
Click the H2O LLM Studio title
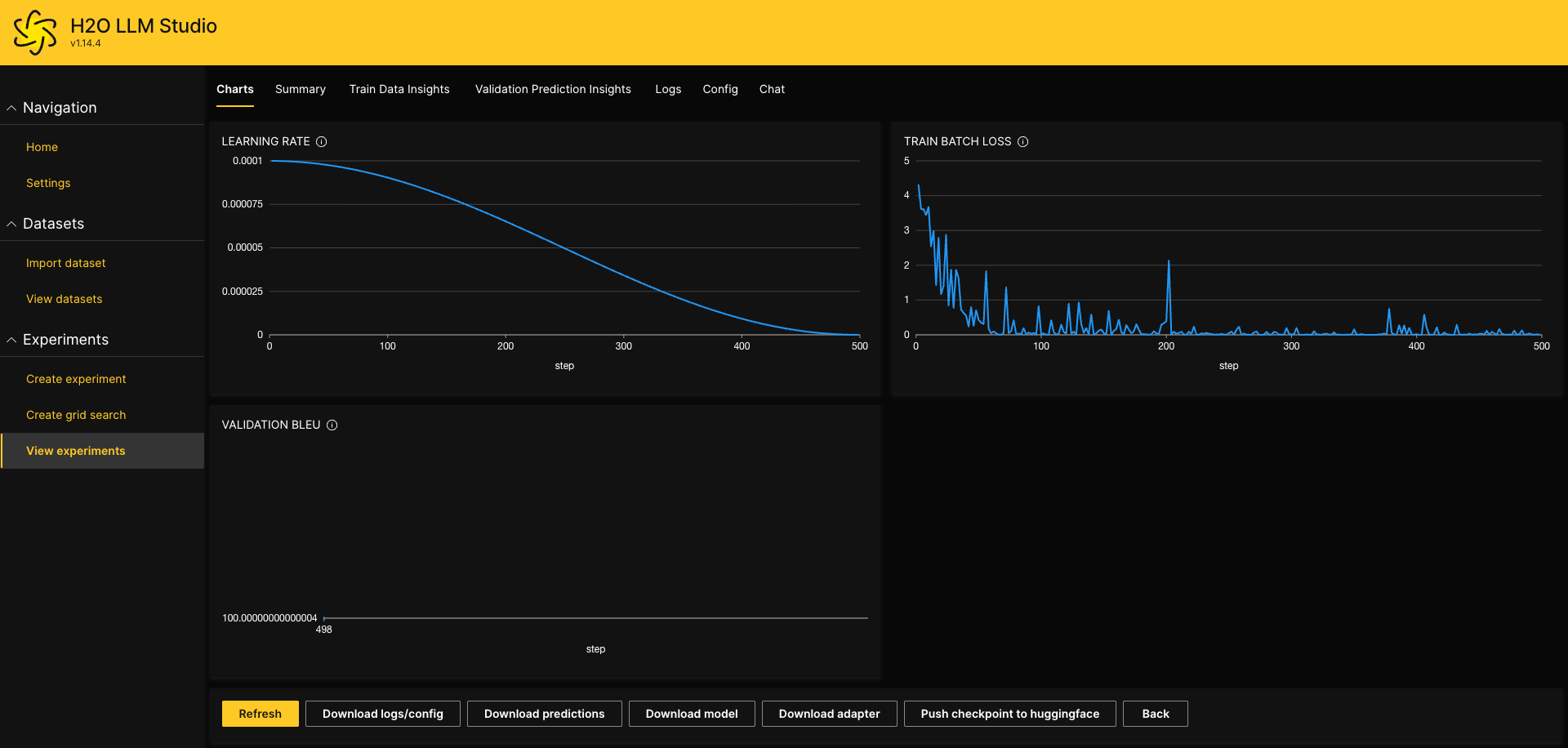pos(144,26)
